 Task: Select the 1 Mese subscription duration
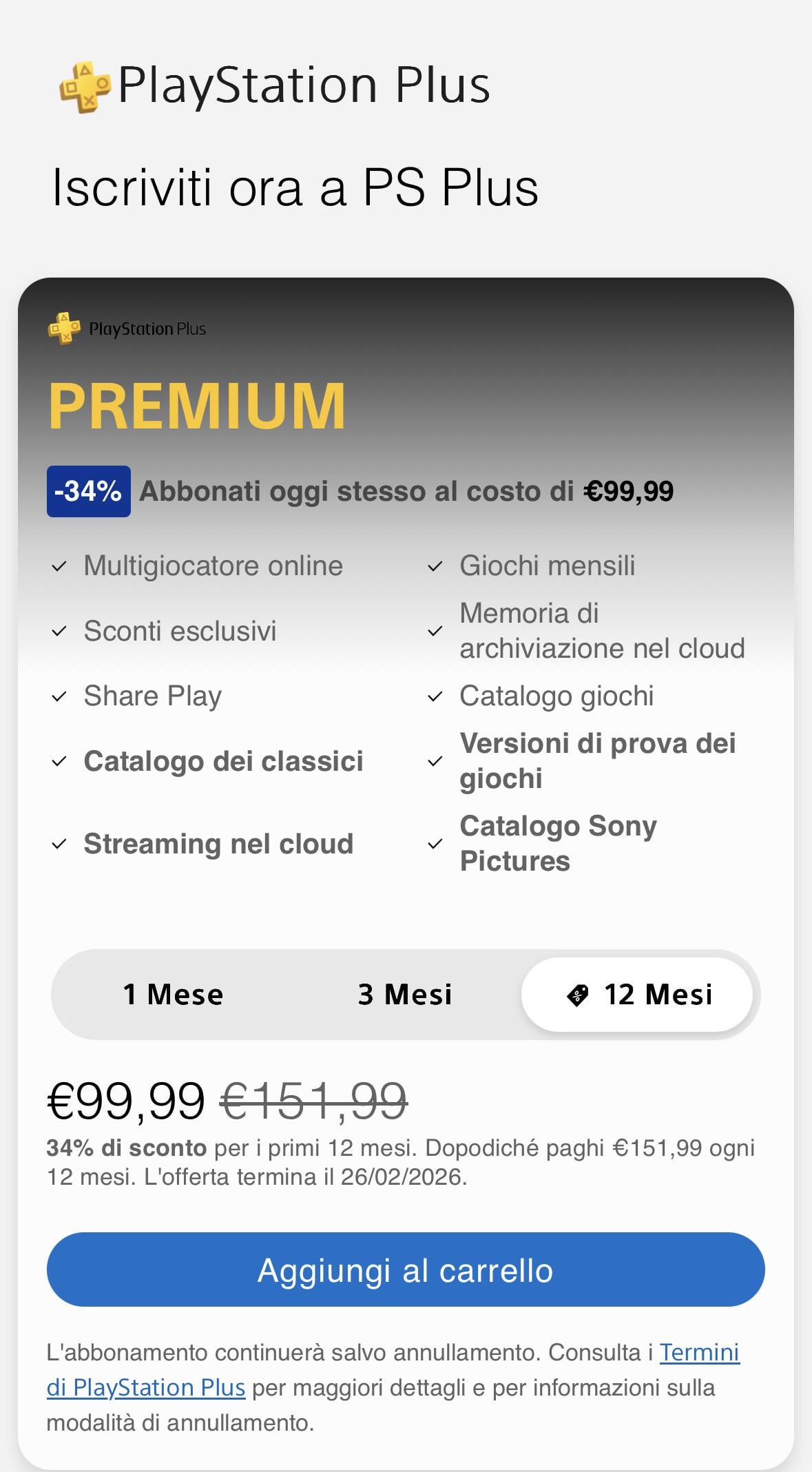click(173, 995)
